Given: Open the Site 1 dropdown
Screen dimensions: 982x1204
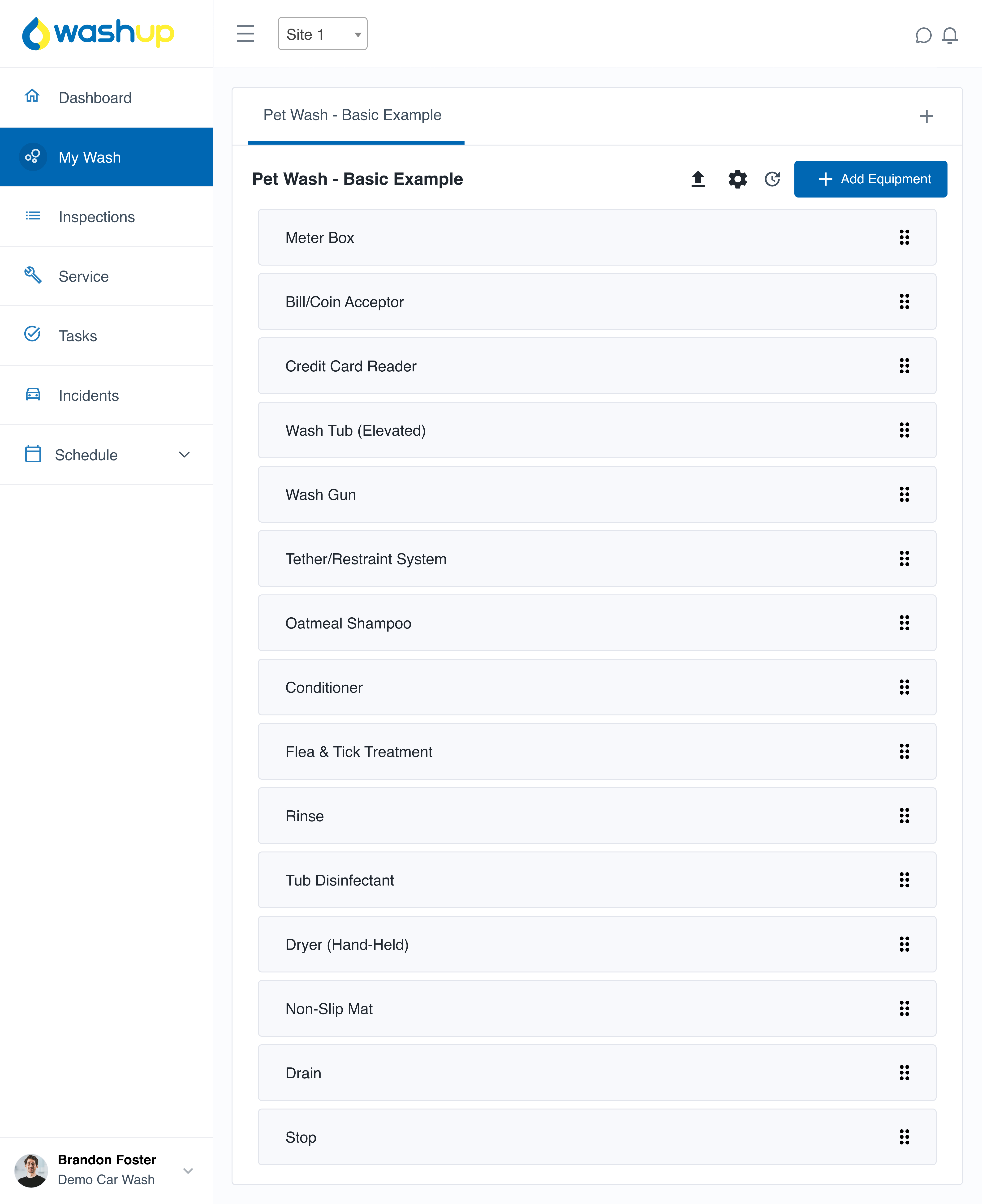Looking at the screenshot, I should (x=323, y=34).
